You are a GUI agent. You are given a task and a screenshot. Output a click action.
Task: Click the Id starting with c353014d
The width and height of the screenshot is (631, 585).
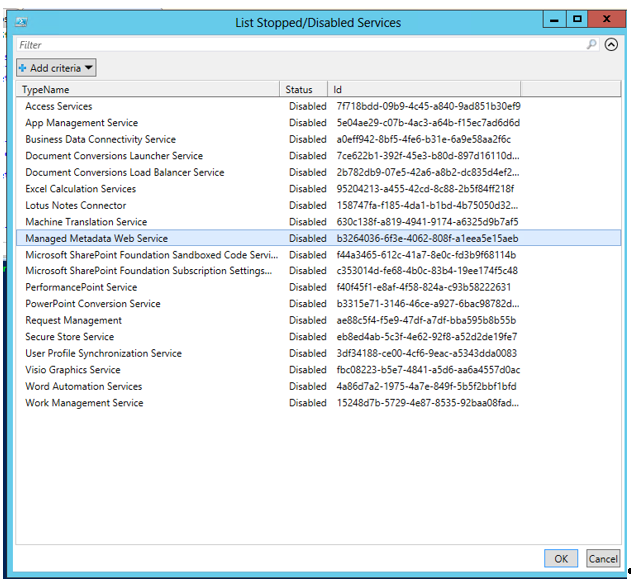427,271
